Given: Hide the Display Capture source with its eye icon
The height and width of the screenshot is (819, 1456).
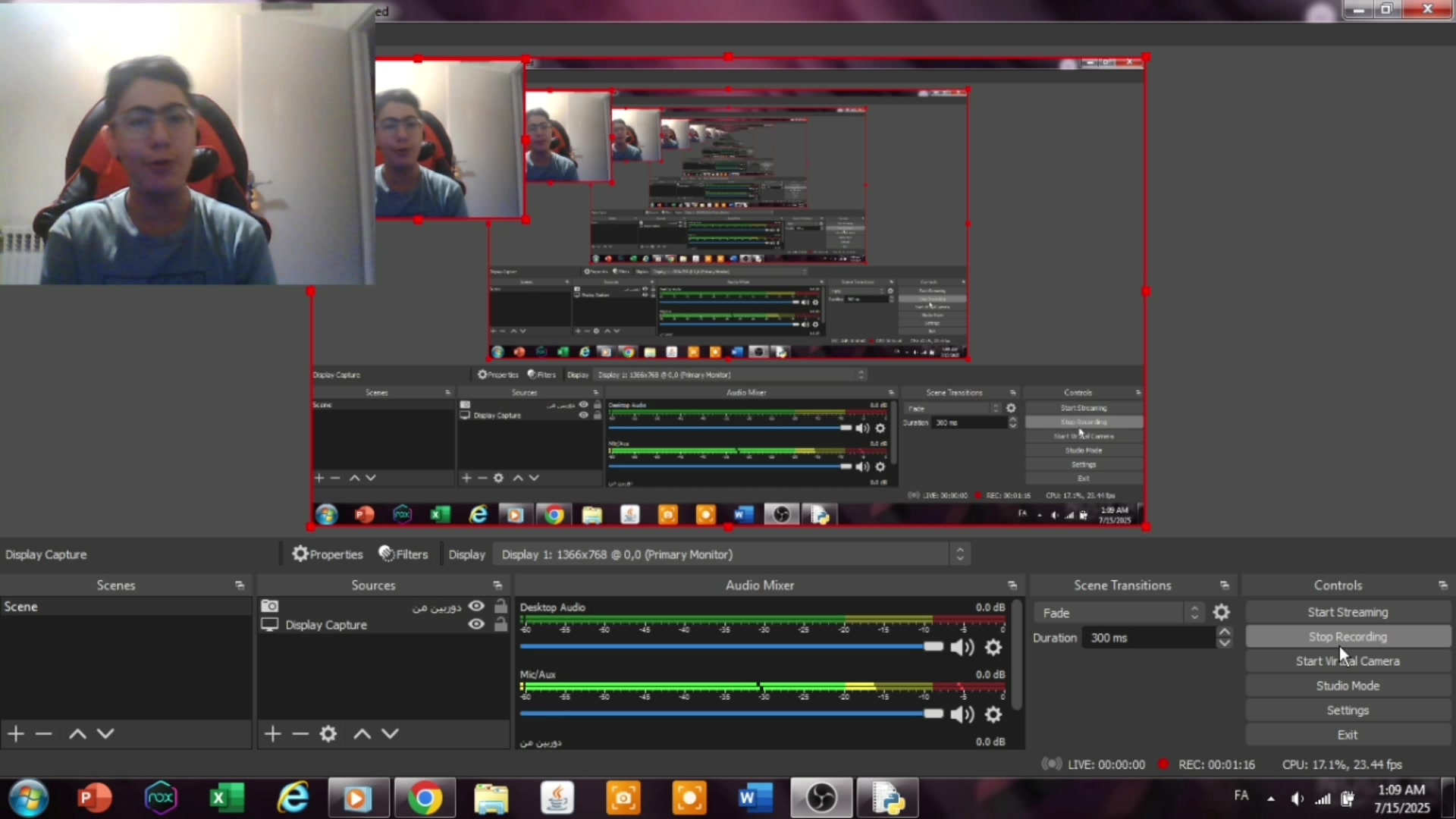Looking at the screenshot, I should coord(476,625).
